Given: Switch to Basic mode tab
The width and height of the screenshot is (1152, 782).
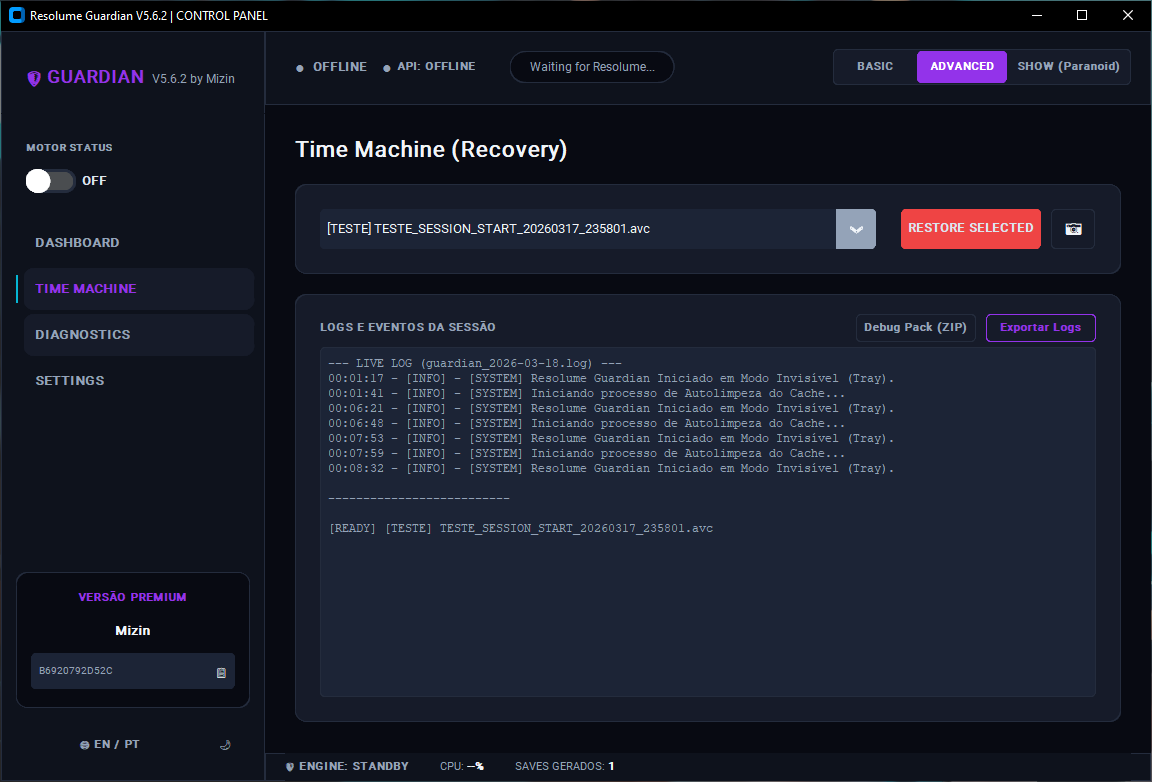Looking at the screenshot, I should click(x=875, y=67).
